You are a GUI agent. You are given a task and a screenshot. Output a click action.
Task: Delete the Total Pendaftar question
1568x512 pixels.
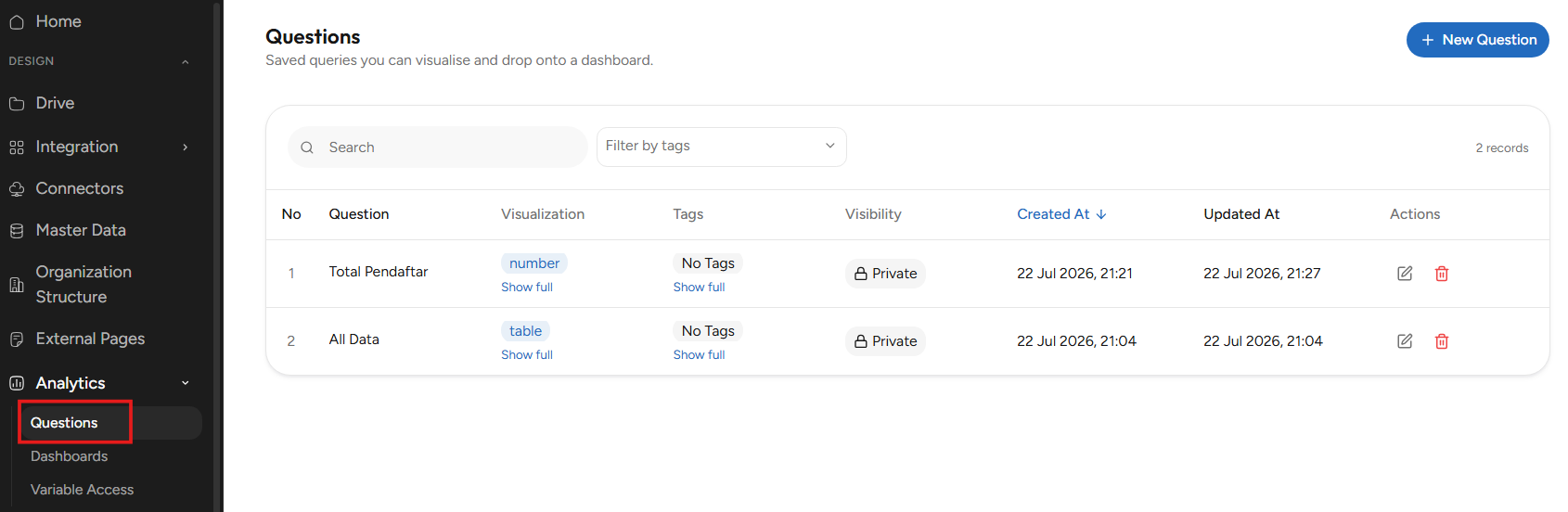(x=1442, y=274)
